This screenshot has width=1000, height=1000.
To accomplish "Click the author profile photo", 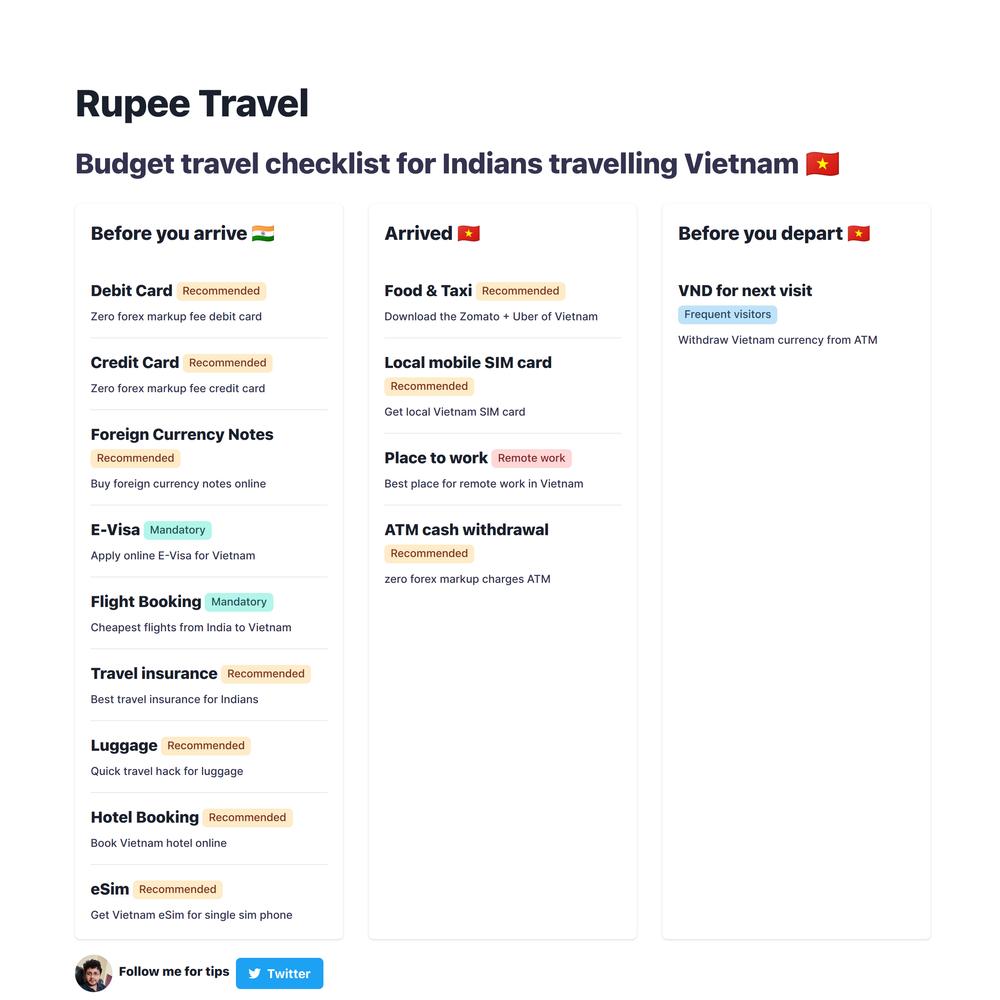I will [x=94, y=973].
